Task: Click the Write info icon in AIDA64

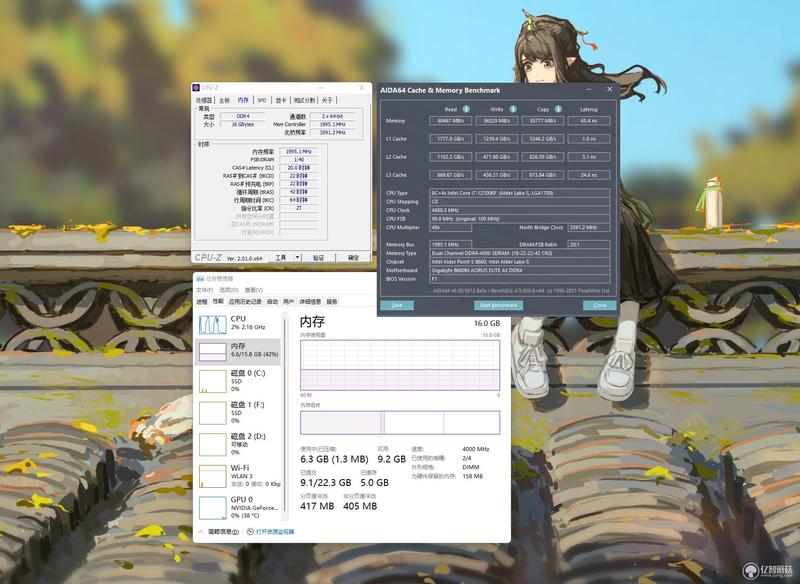Action: point(513,109)
